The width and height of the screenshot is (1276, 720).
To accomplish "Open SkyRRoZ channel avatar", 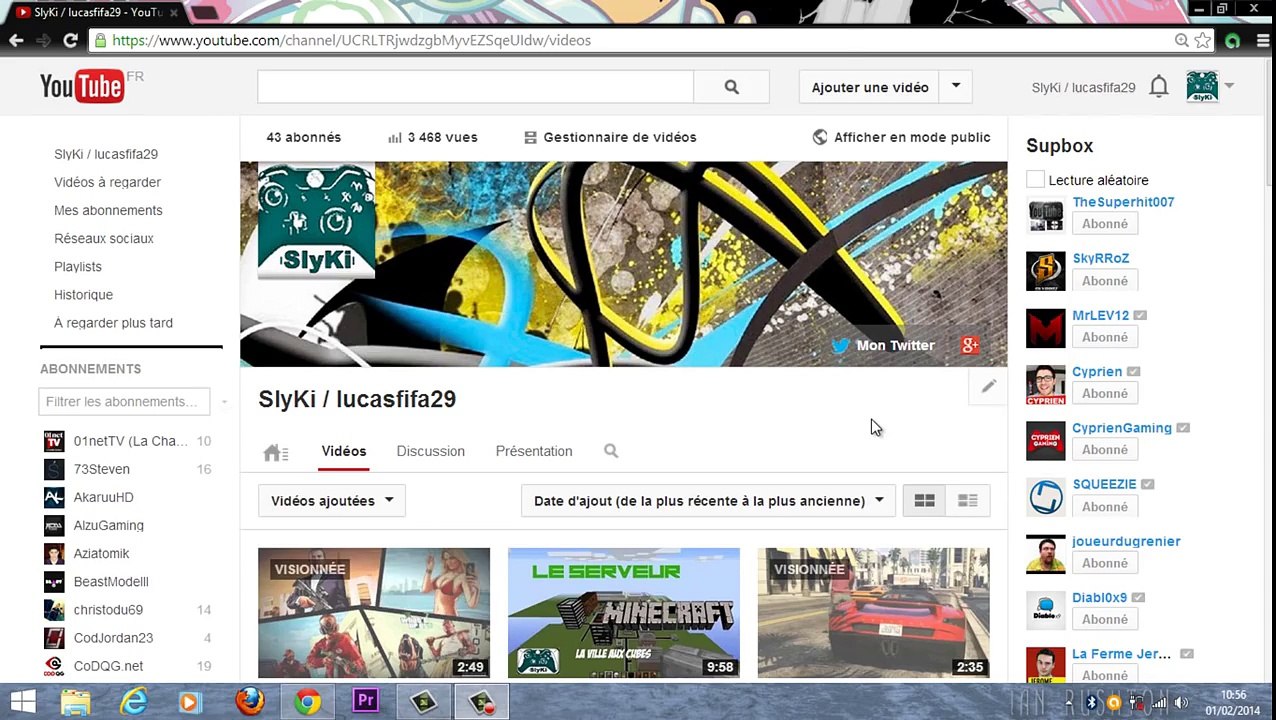I will [x=1046, y=271].
